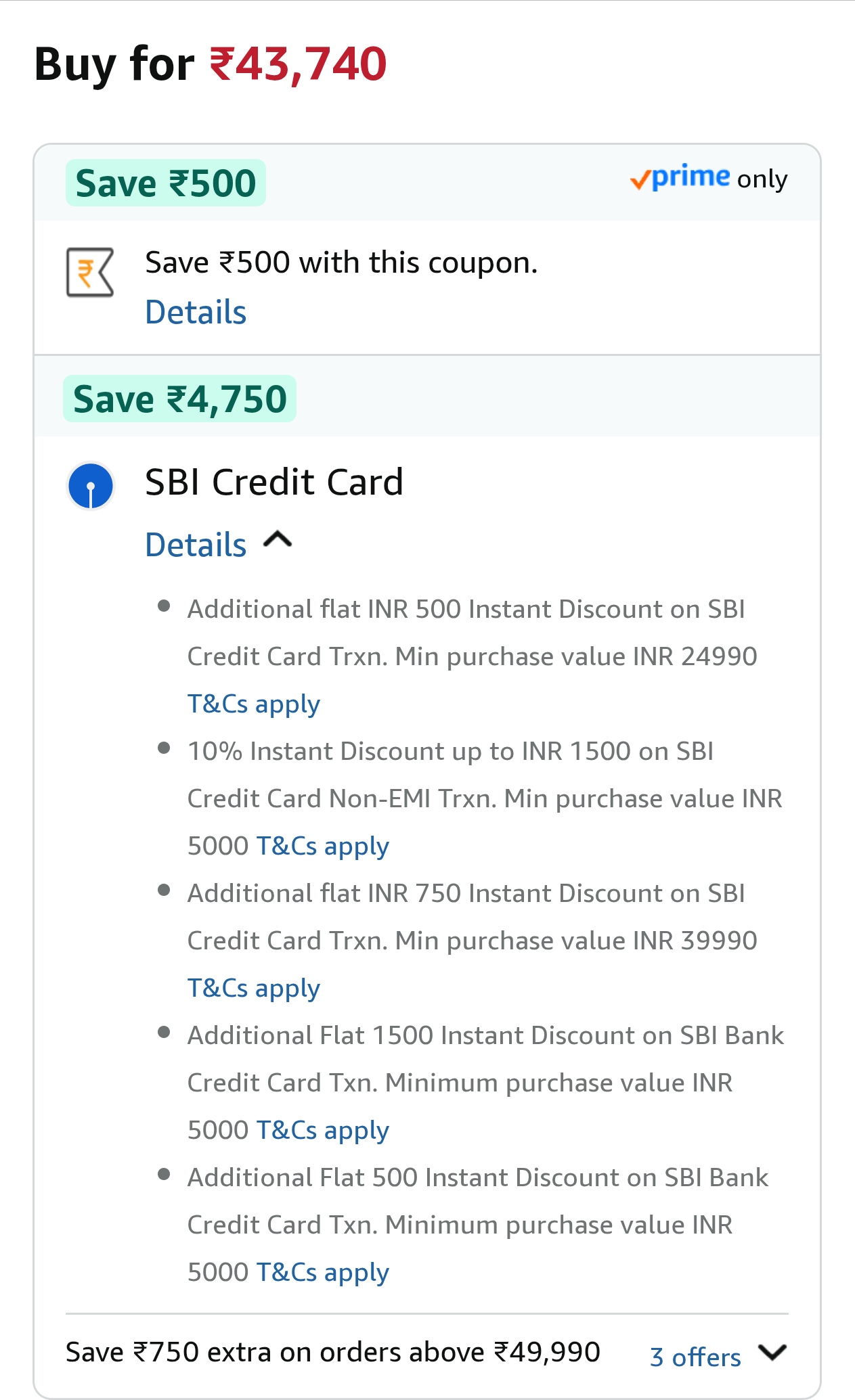Open T&Cs for 10% Instant Discount offer

322,846
